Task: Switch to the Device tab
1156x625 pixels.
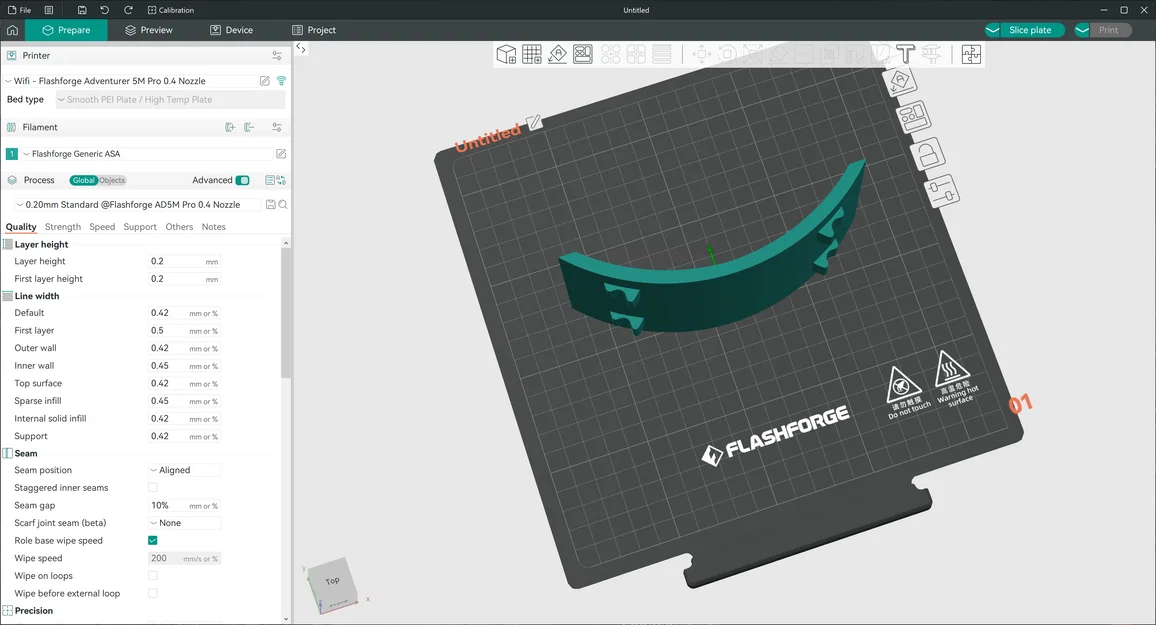Action: point(231,30)
